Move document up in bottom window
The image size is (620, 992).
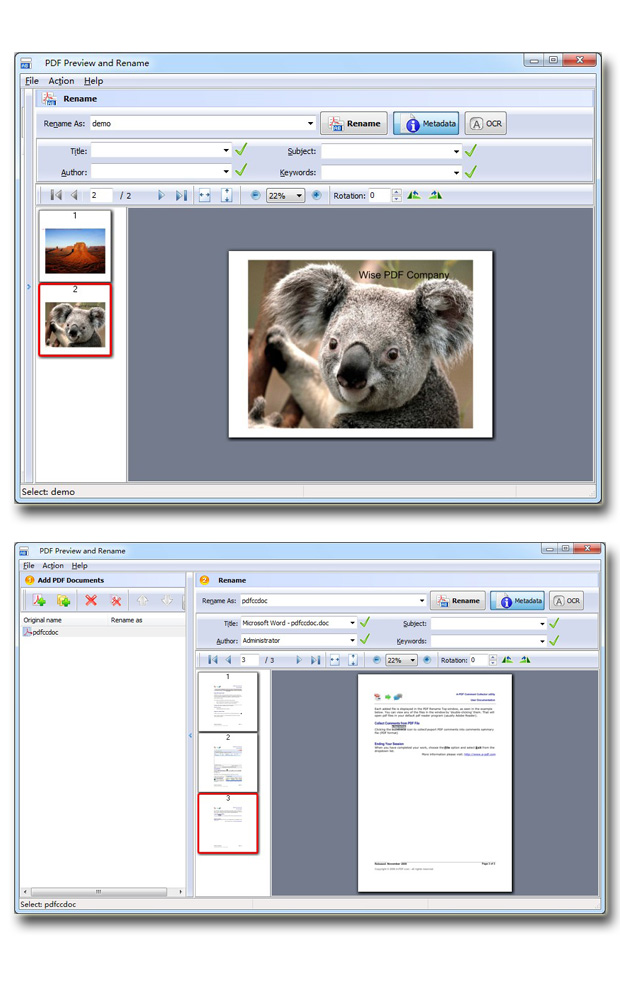[x=142, y=600]
